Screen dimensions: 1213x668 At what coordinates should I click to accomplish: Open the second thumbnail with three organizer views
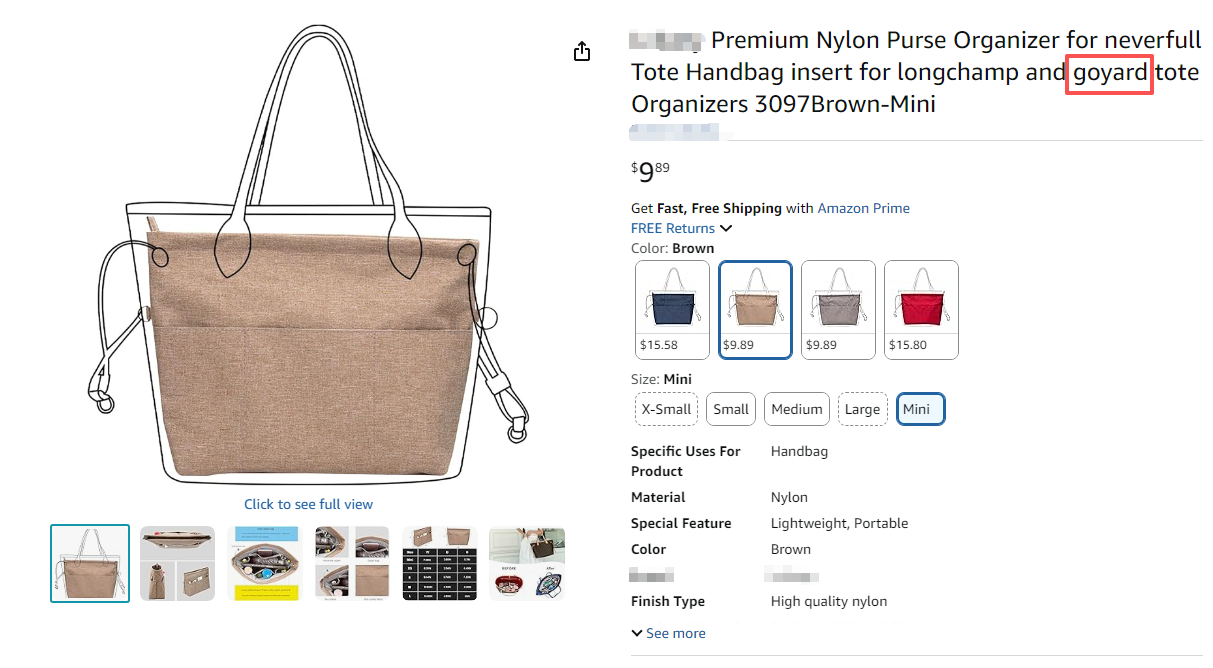point(177,563)
